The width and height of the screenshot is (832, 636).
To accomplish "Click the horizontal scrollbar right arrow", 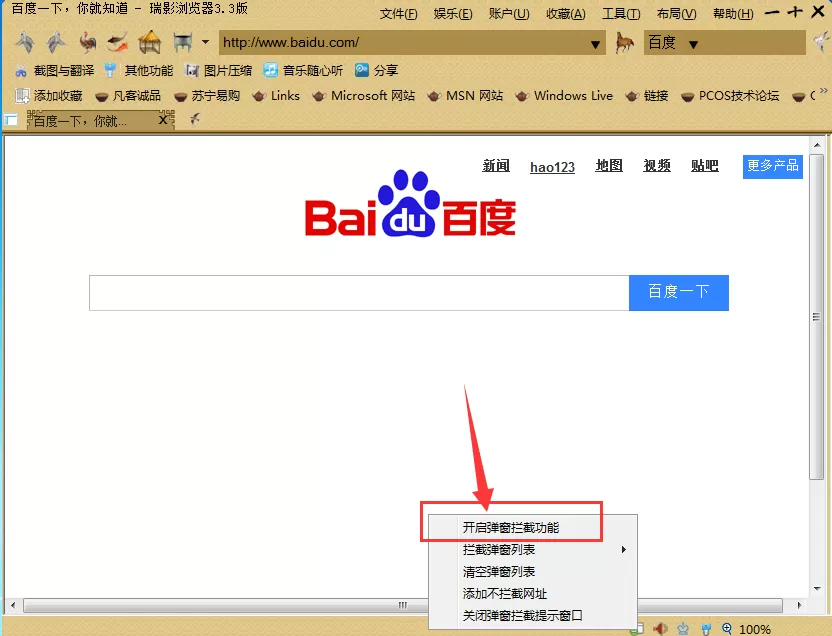I will coord(799,605).
